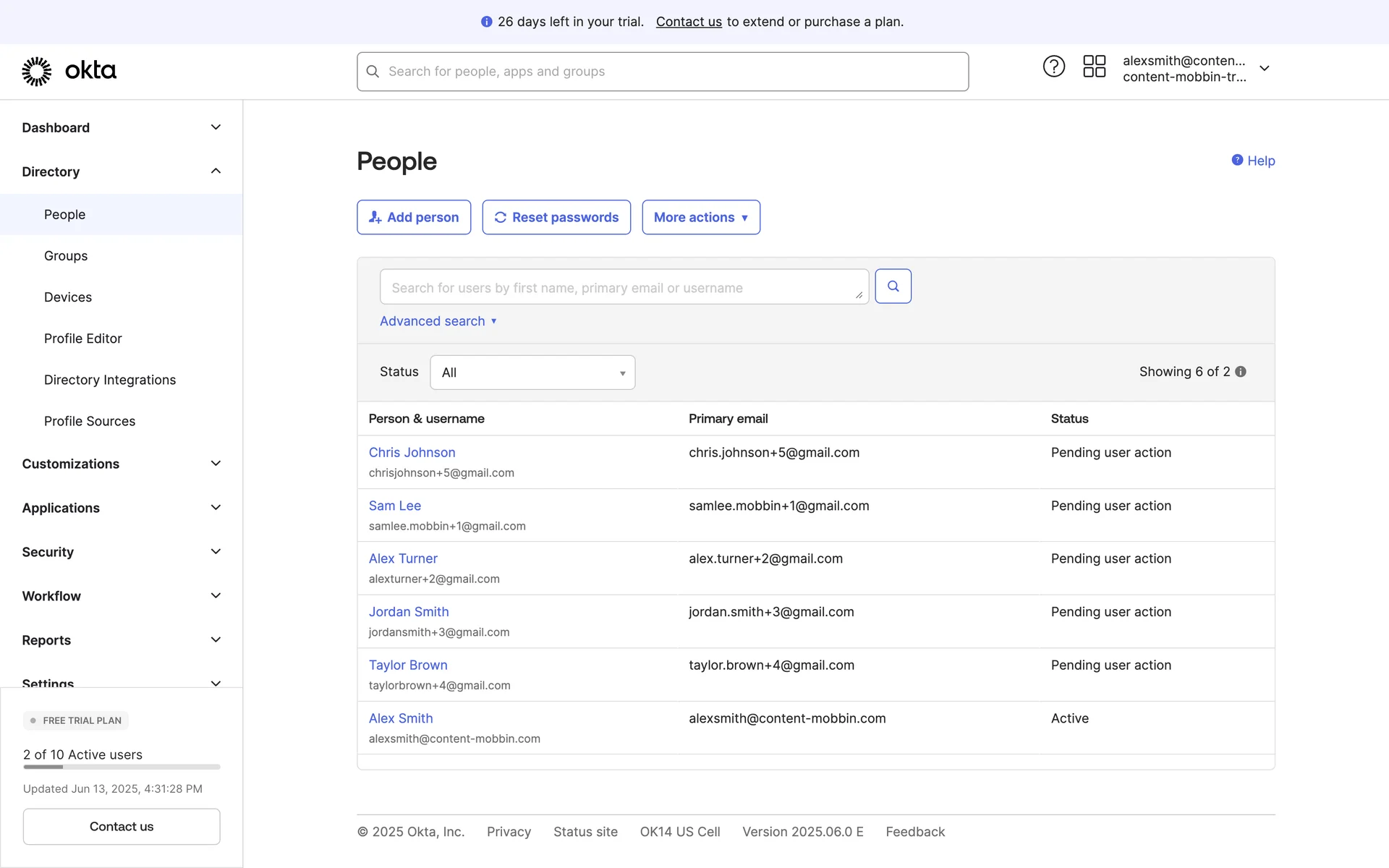
Task: Open the account menu chevron
Action: tap(1265, 68)
